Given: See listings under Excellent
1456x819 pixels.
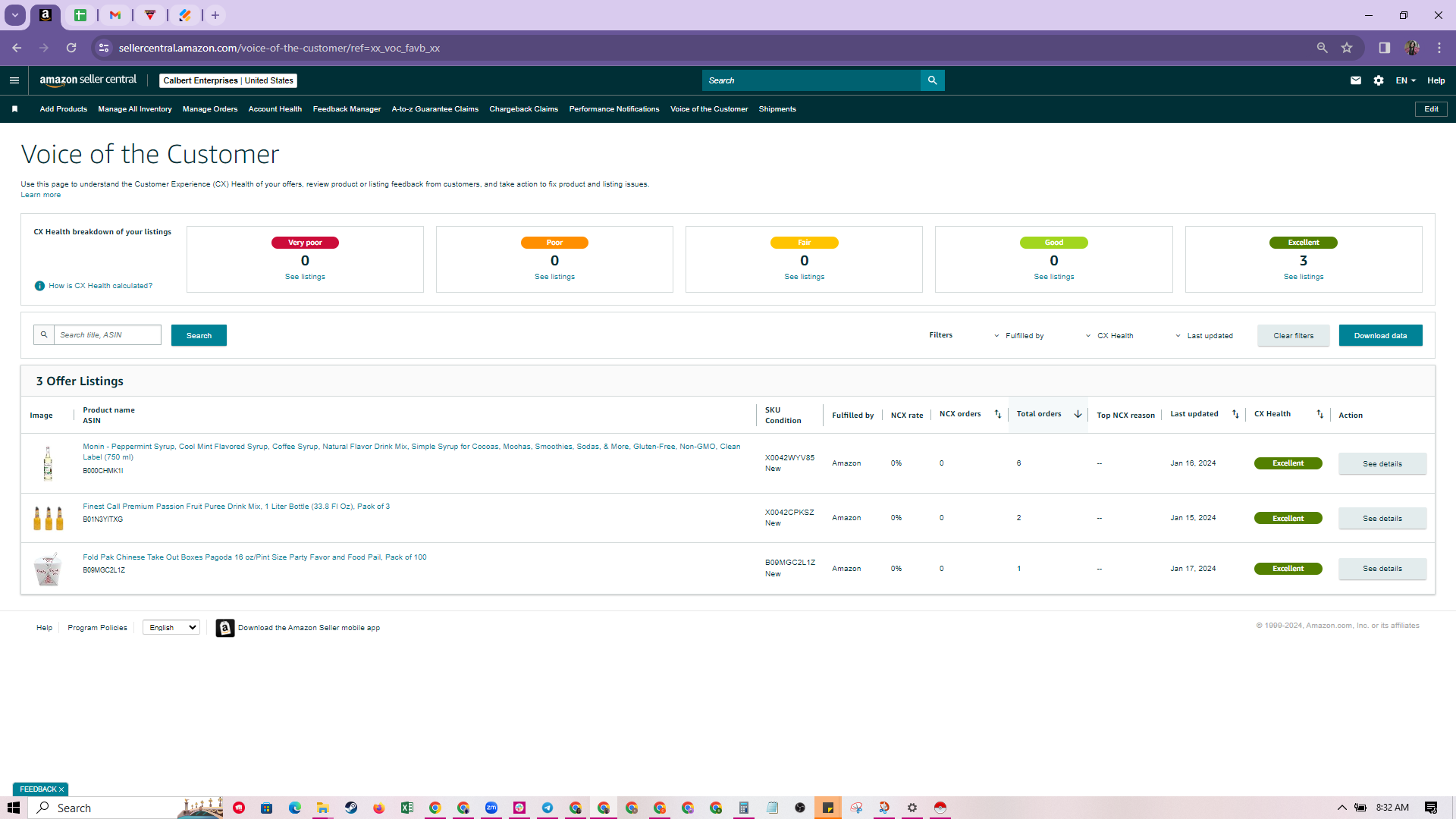Looking at the screenshot, I should click(x=1304, y=277).
